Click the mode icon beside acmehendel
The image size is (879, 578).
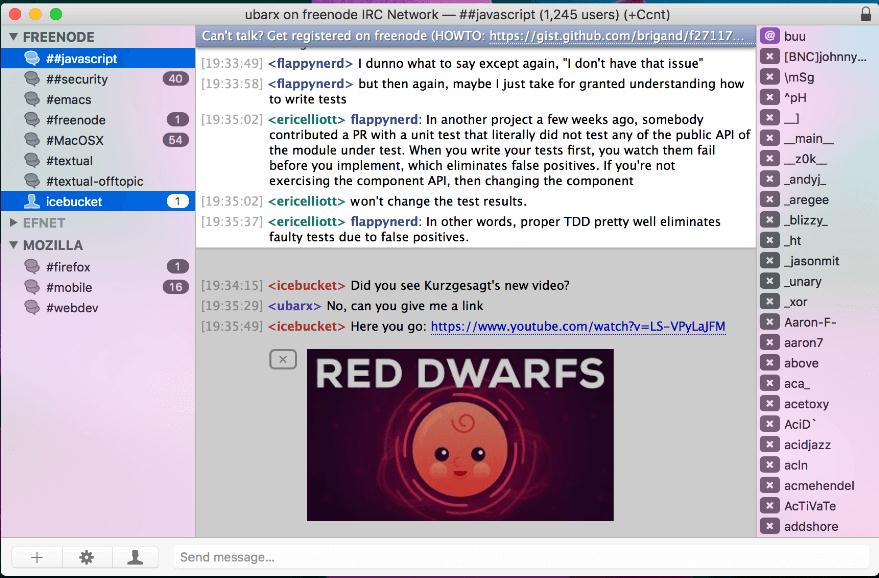770,485
